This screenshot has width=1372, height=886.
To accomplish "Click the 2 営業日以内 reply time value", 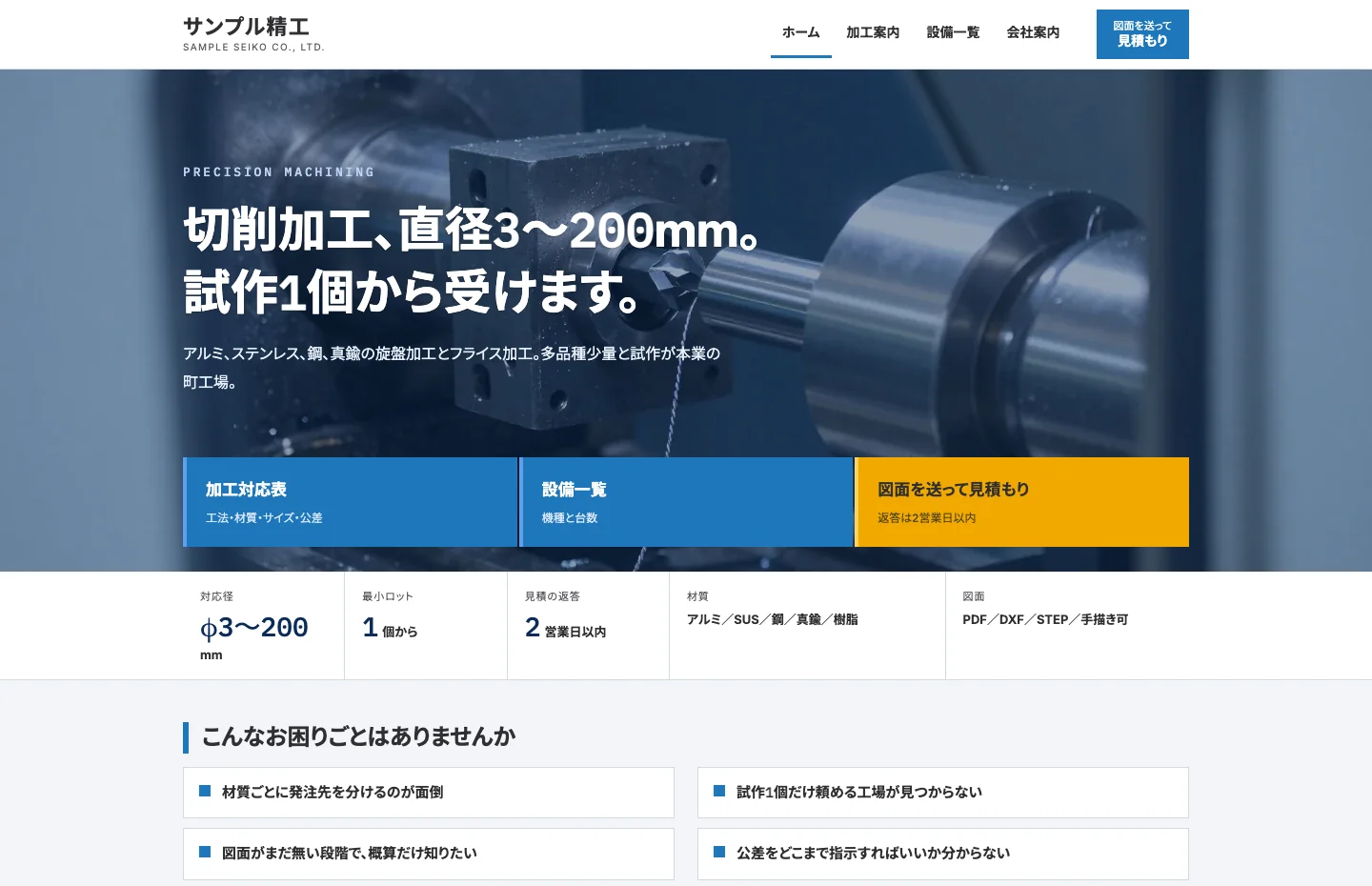I will [565, 628].
